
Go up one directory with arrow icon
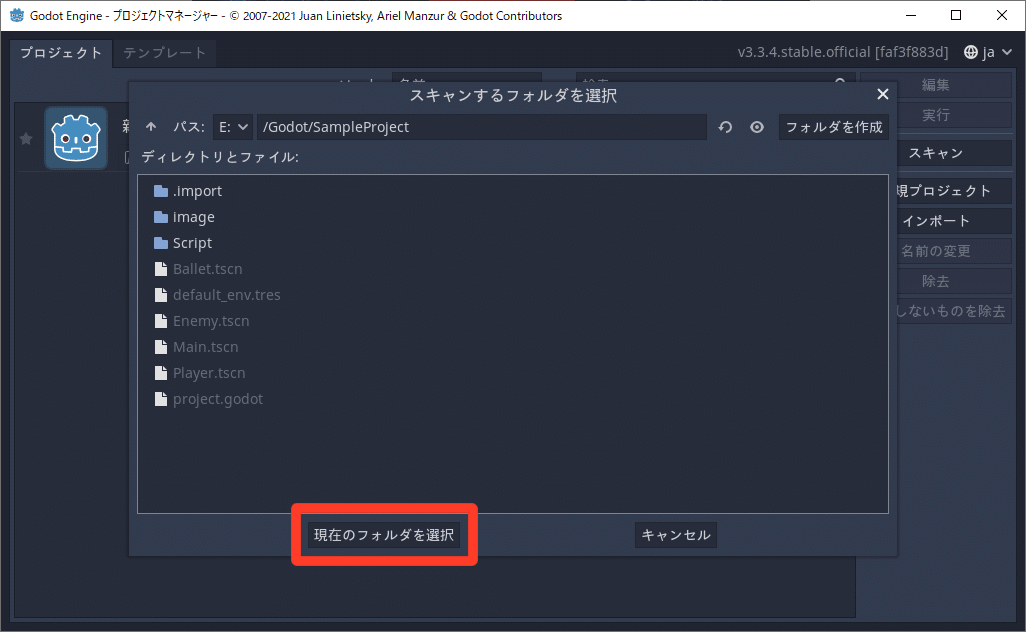tap(151, 127)
